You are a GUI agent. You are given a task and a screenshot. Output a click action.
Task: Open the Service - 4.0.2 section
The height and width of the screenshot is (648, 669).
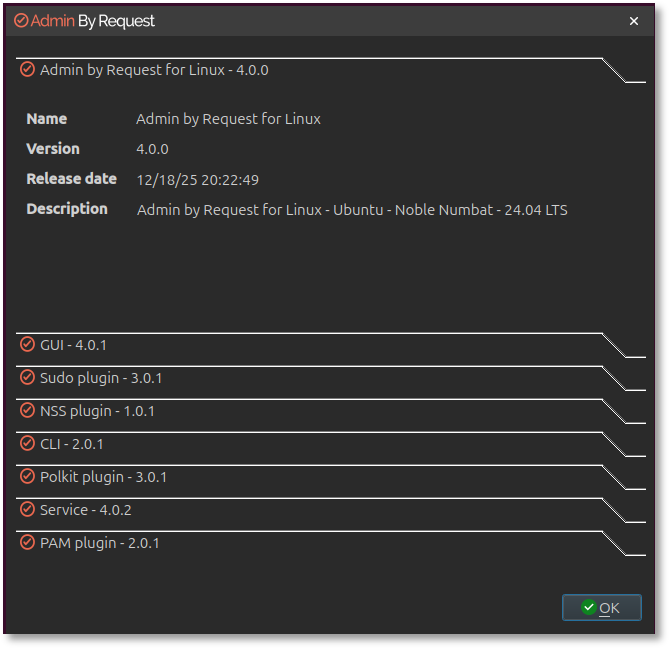tap(86, 510)
